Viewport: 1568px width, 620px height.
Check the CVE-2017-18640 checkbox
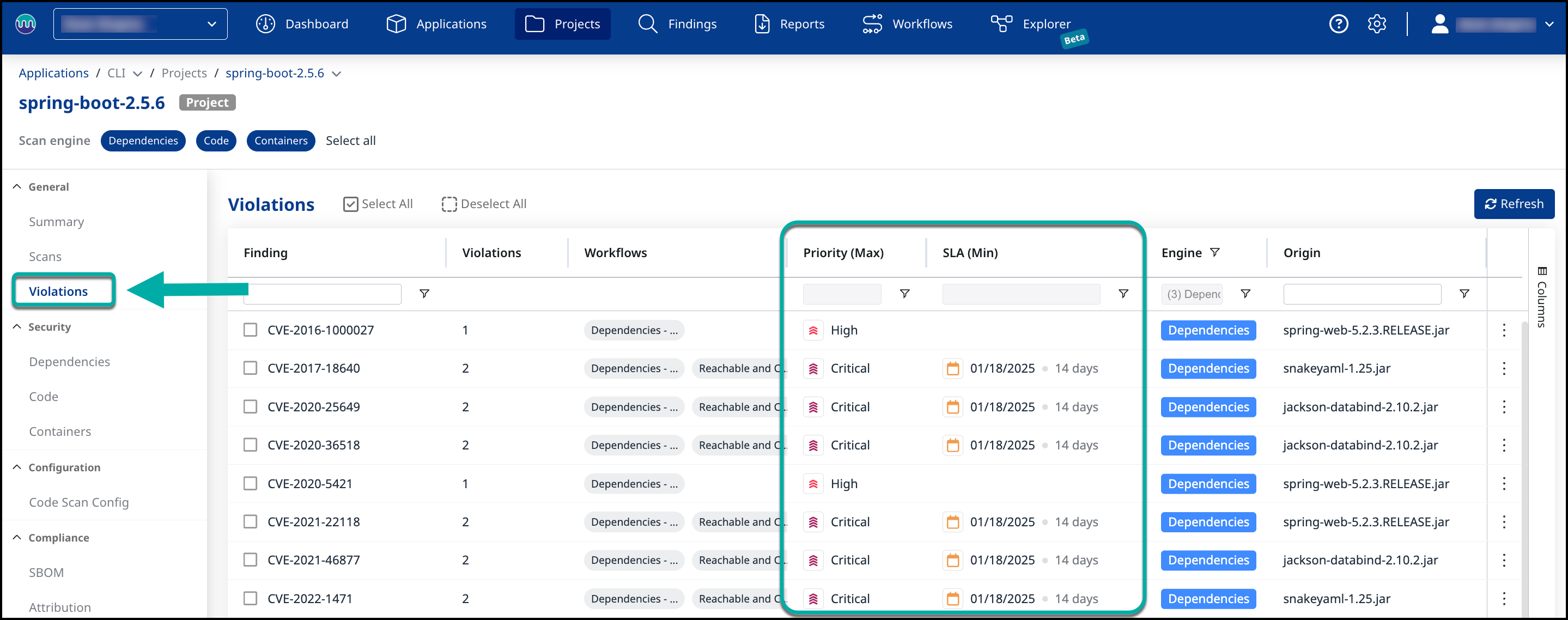click(250, 368)
